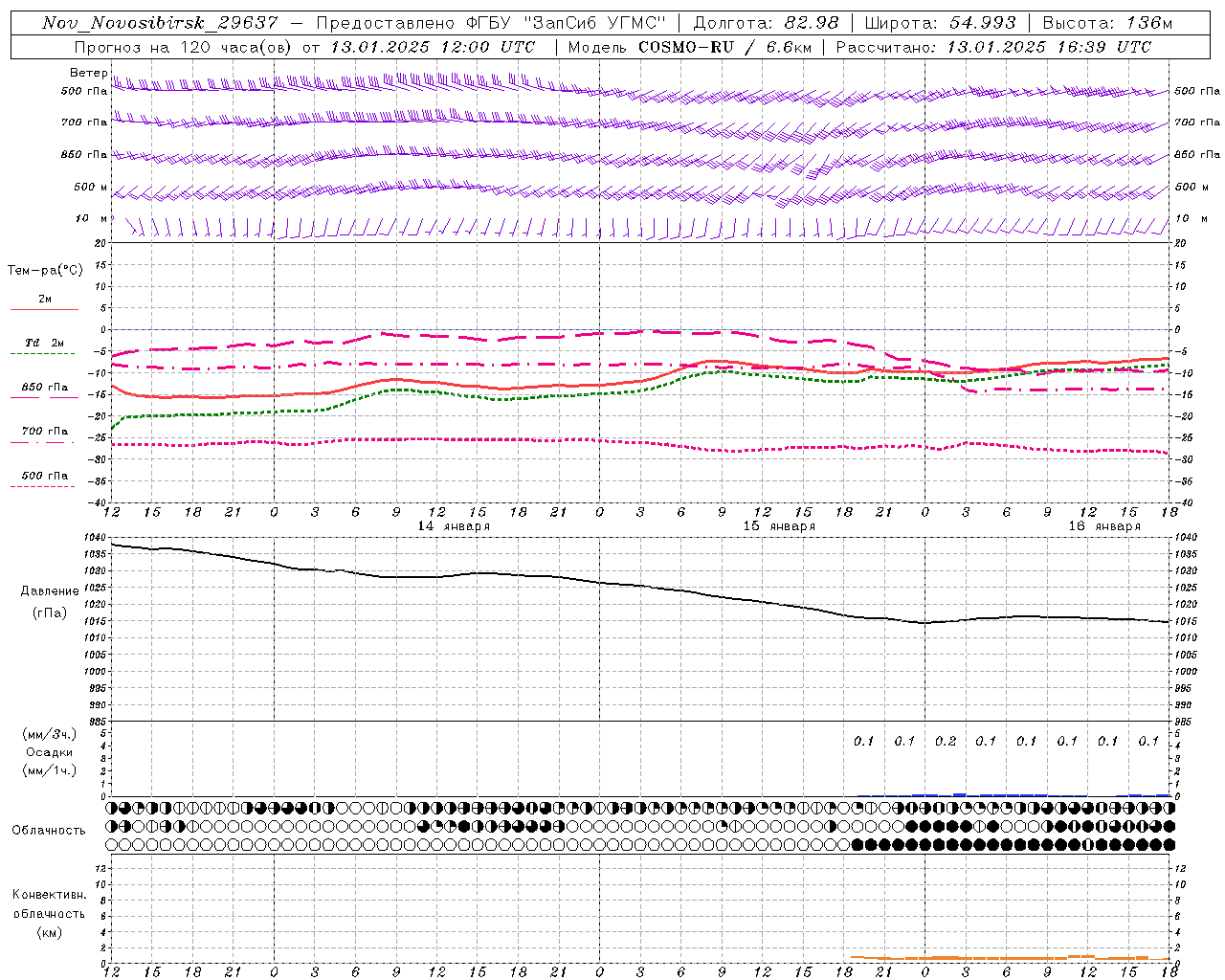Select the '(гПа)' unit label under Давление
The width and height of the screenshot is (1225, 980).
(50, 612)
